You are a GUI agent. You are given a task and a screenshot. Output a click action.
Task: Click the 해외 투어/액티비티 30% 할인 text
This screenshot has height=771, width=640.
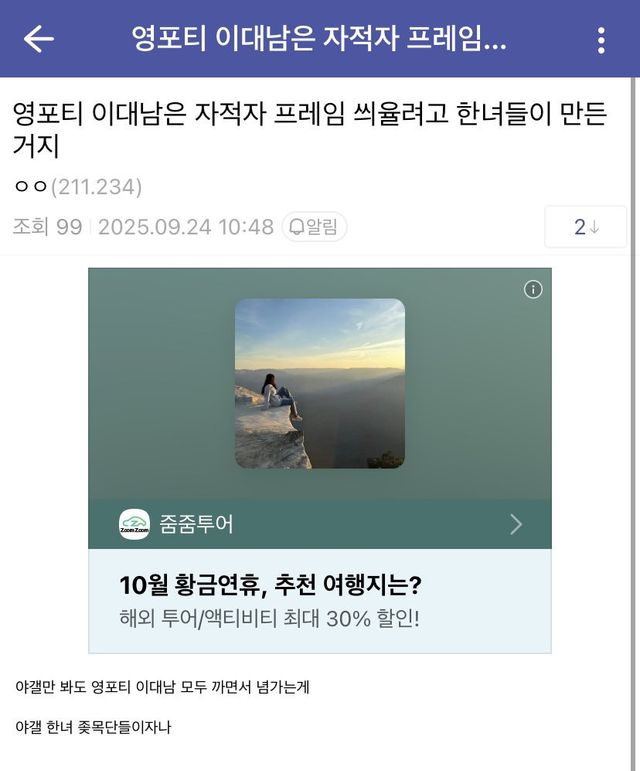269,618
